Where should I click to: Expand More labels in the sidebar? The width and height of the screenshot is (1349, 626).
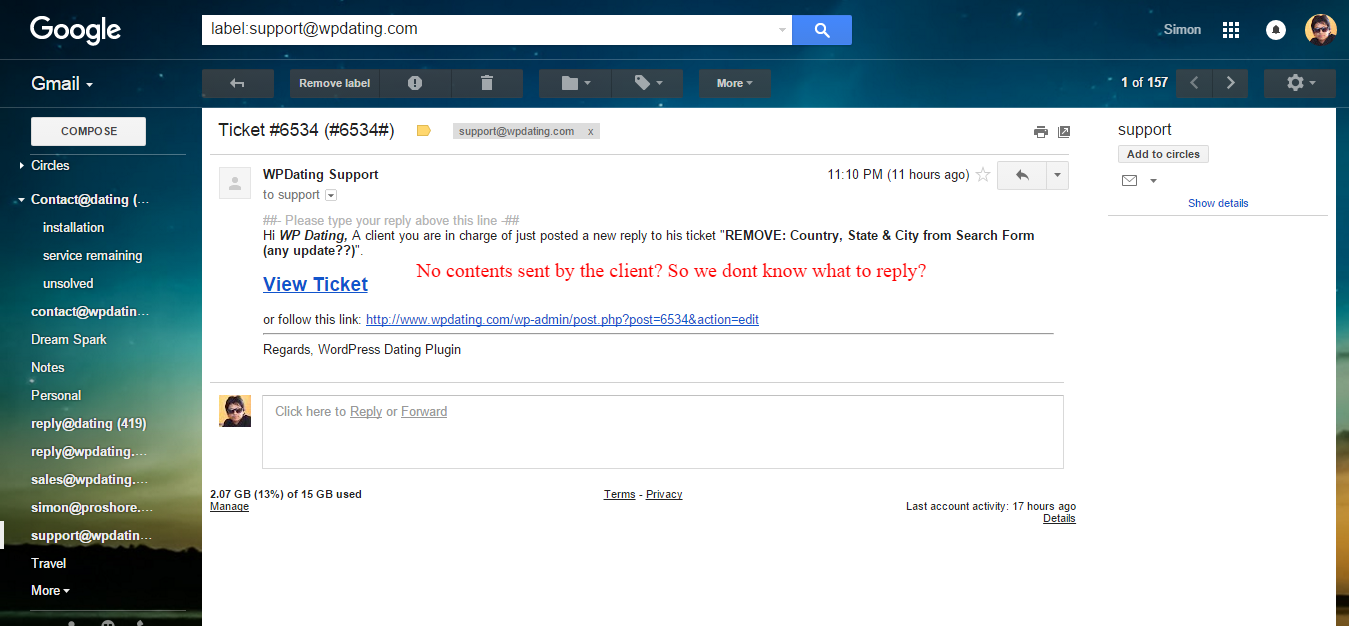click(x=50, y=591)
